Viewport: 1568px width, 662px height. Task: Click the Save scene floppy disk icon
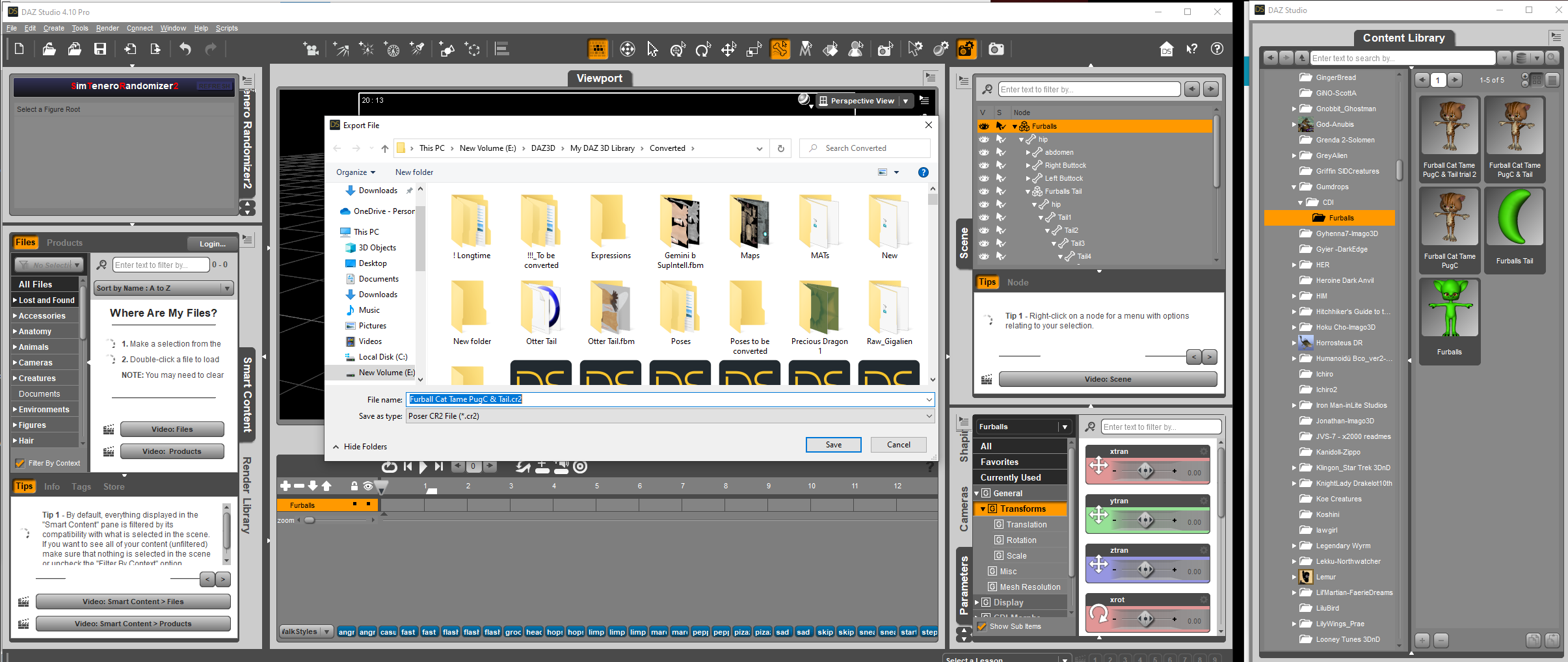tap(100, 49)
